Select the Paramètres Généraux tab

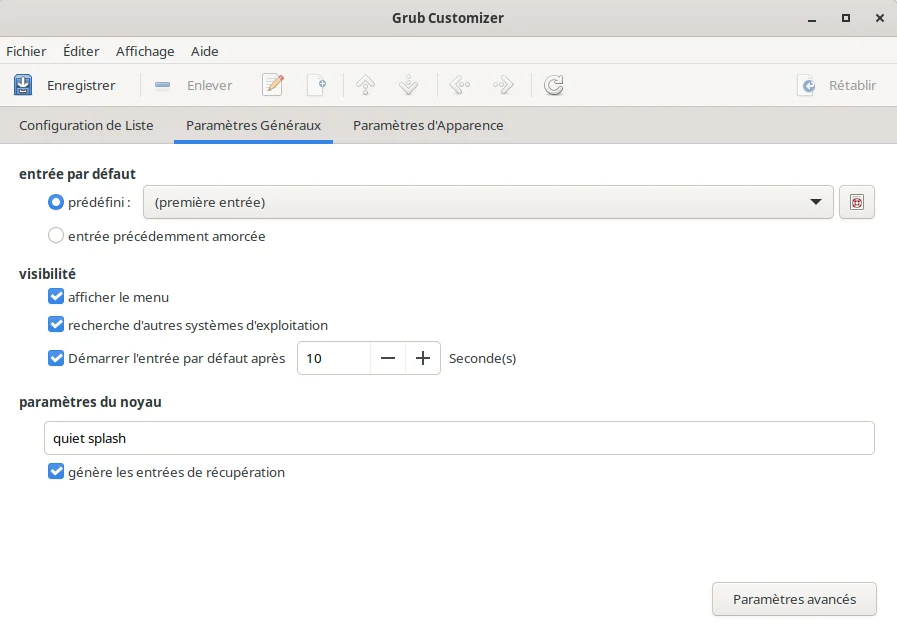coord(253,125)
